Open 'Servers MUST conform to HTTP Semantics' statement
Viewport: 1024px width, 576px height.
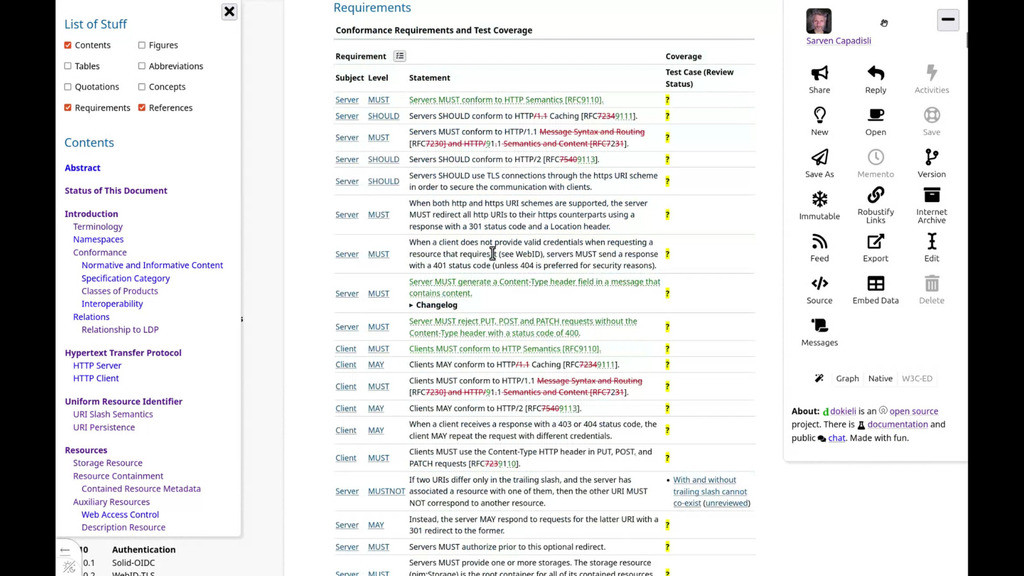pos(506,100)
